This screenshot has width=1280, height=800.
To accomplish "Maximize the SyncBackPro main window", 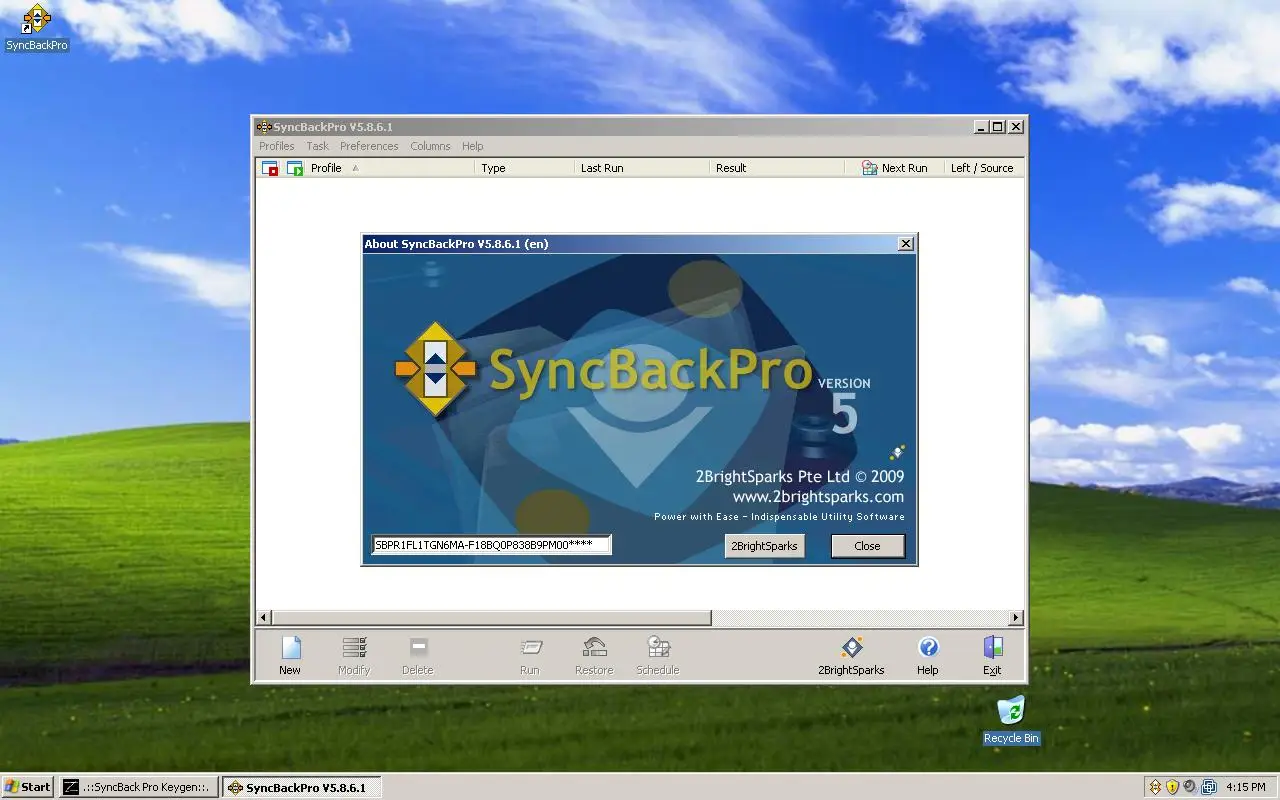I will pos(998,127).
